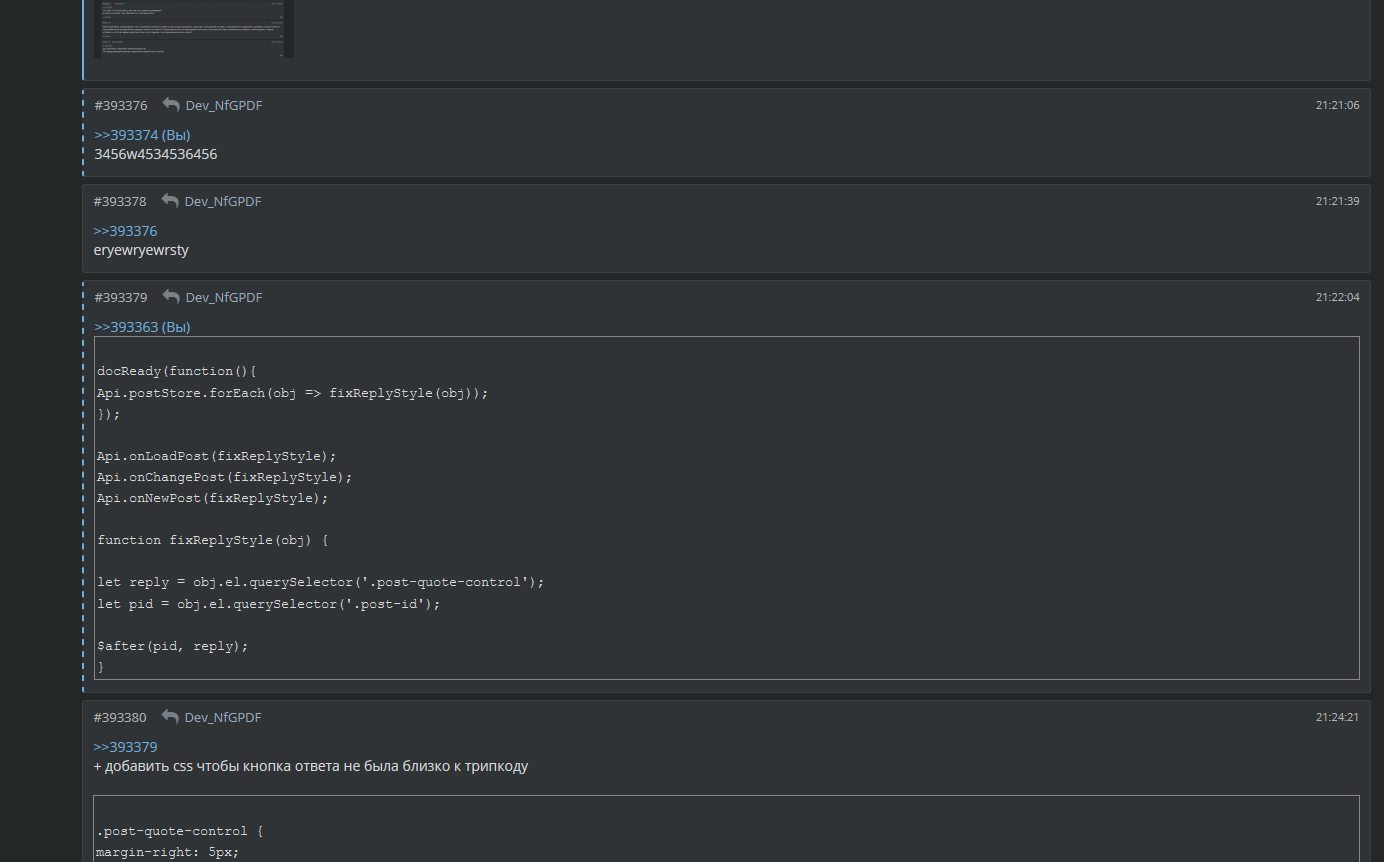Select post ID #393380
1384x862 pixels.
point(120,717)
